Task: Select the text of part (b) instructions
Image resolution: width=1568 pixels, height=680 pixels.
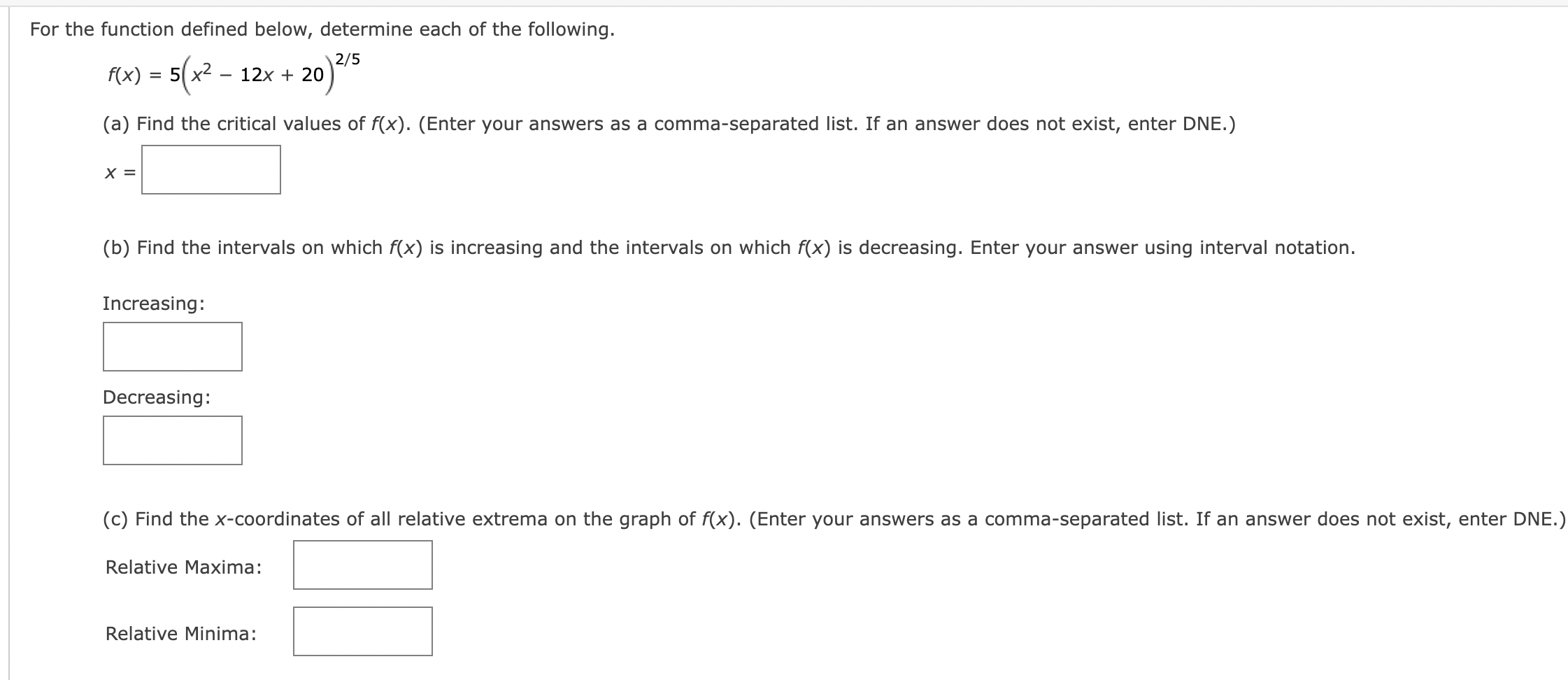Action: pyautogui.click(x=728, y=246)
